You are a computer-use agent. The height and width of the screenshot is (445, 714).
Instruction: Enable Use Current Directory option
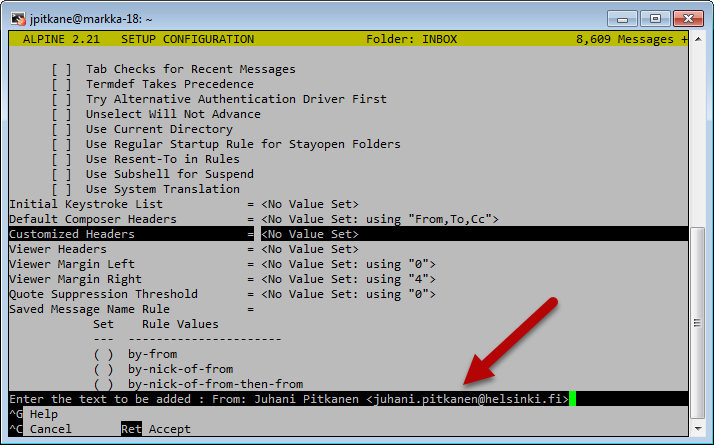(61, 129)
